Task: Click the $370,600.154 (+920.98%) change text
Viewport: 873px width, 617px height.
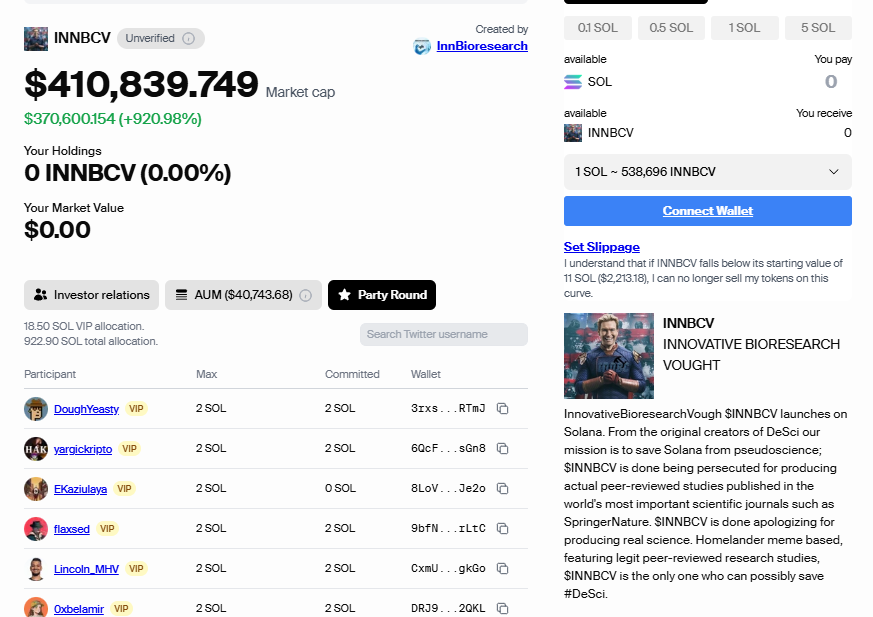Action: pyautogui.click(x=113, y=119)
